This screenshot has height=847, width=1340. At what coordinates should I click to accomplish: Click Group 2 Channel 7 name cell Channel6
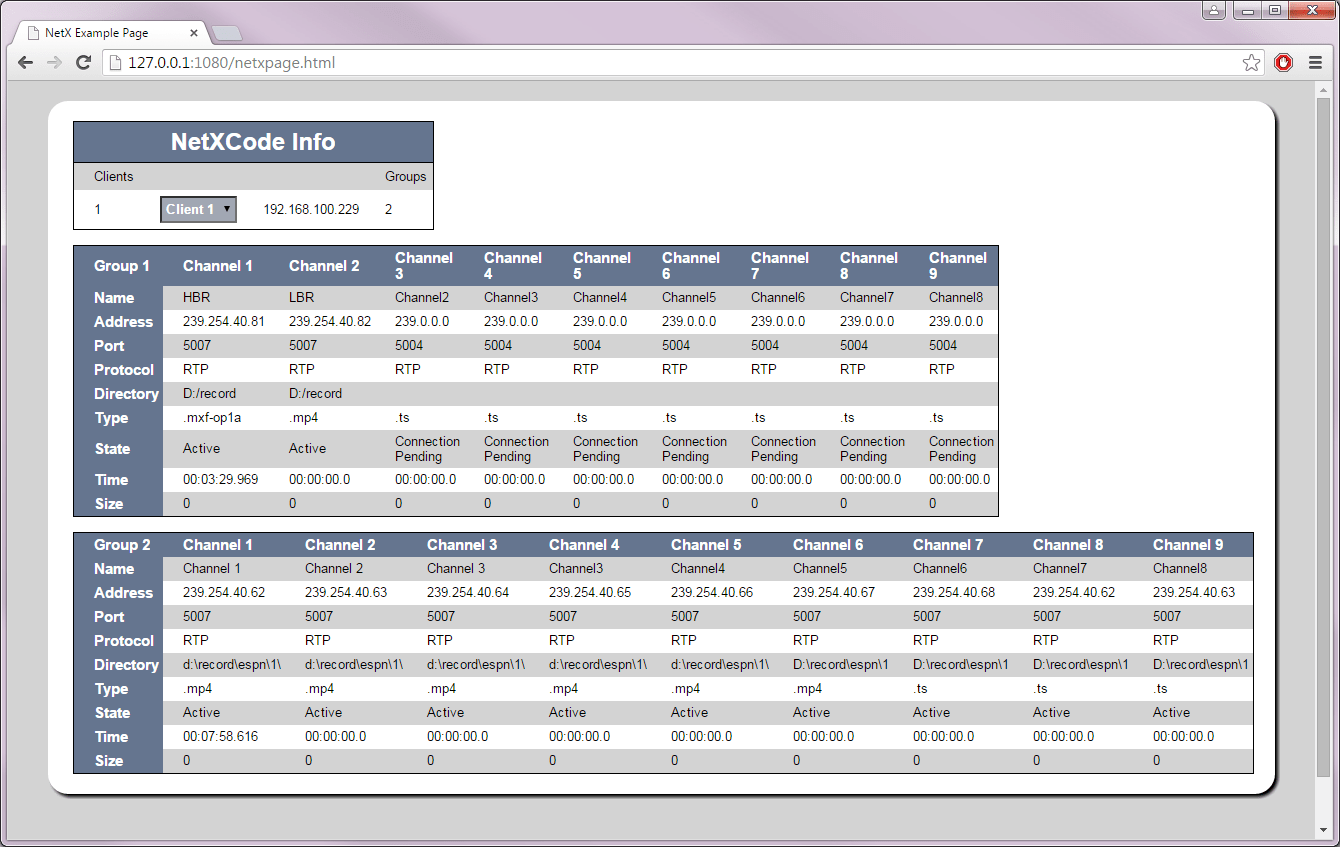(x=940, y=569)
